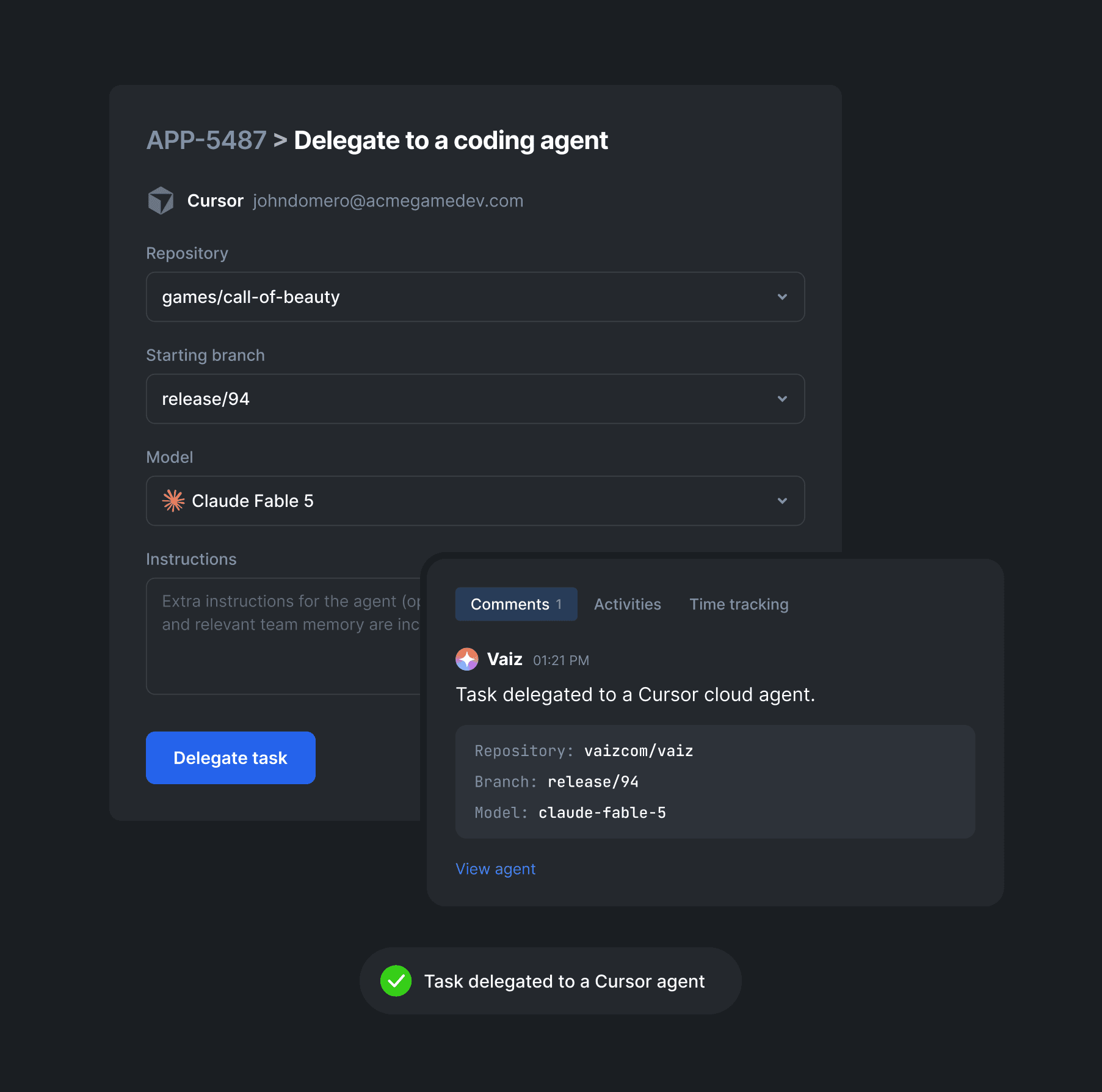Switch to the Time tracking tab
Screen dimensions: 1102x1092
(x=739, y=604)
